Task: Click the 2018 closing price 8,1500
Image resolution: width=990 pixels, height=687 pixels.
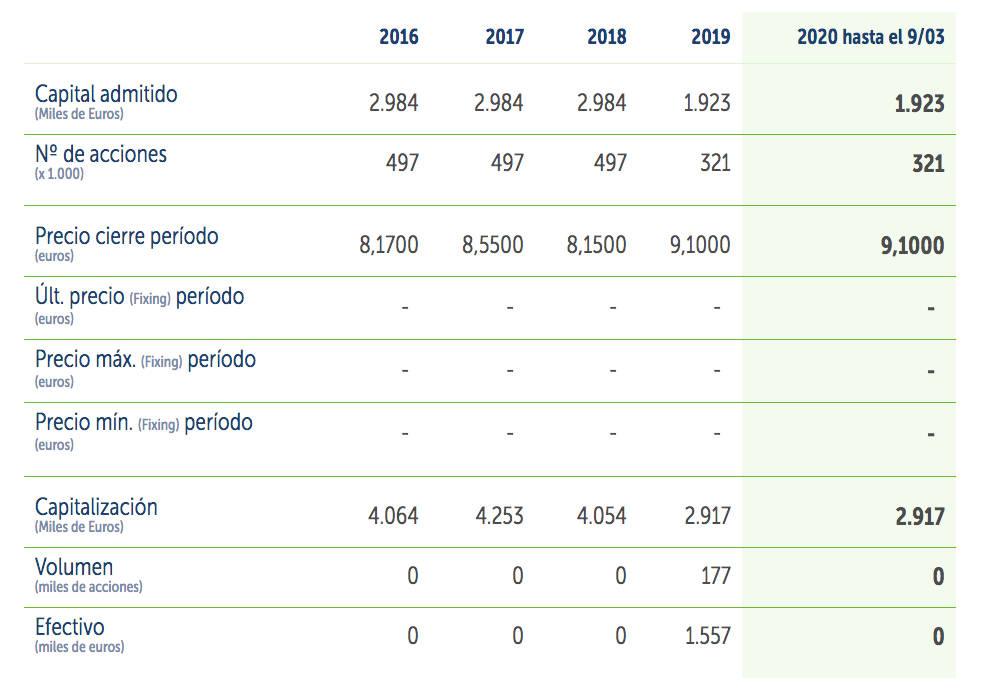Action: (596, 245)
